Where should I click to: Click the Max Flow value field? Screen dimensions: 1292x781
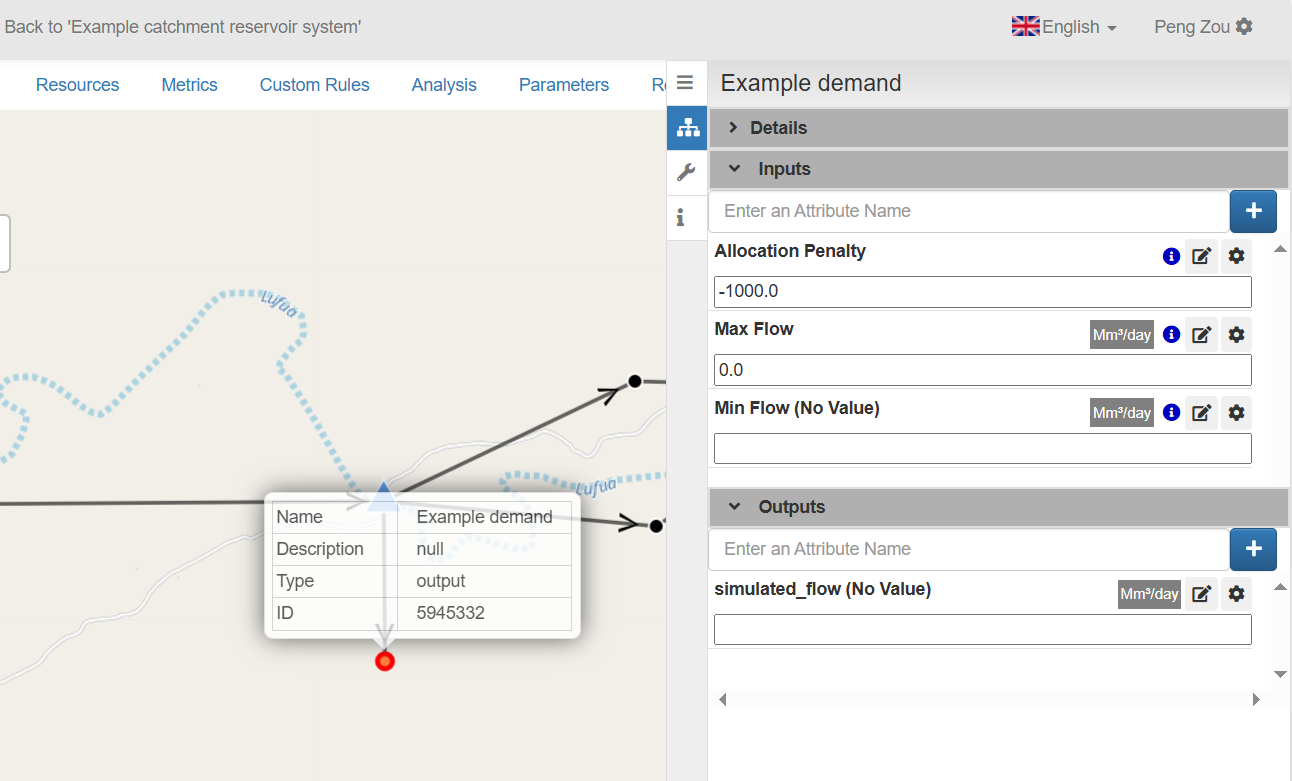coord(982,370)
